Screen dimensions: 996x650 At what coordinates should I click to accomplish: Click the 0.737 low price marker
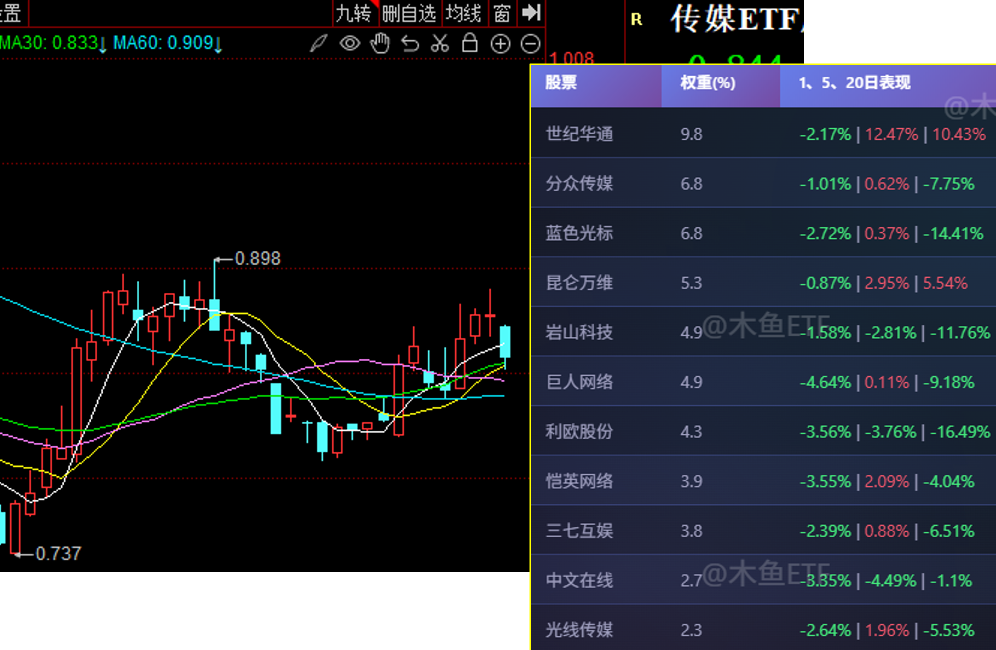tap(58, 553)
